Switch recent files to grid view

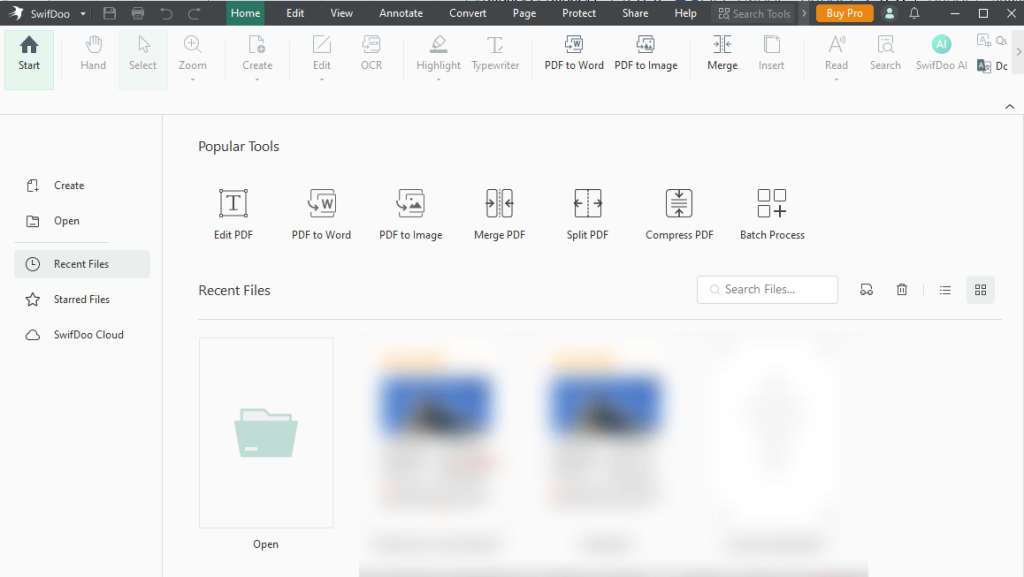point(980,289)
